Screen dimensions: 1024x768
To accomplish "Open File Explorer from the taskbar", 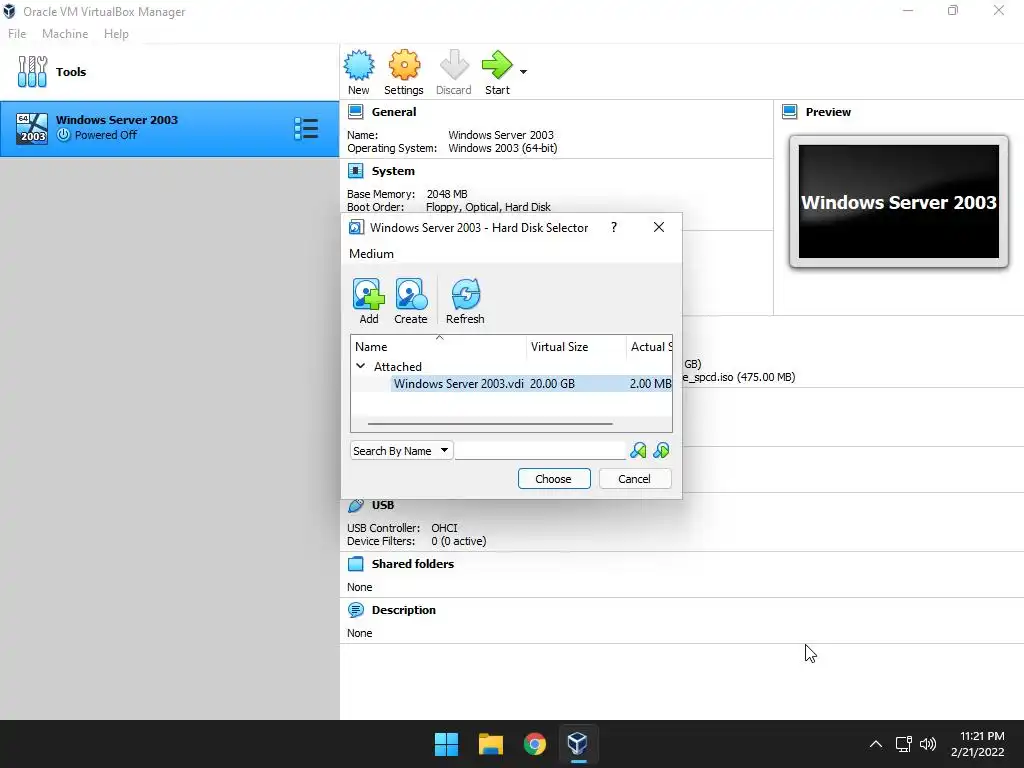I will (490, 744).
